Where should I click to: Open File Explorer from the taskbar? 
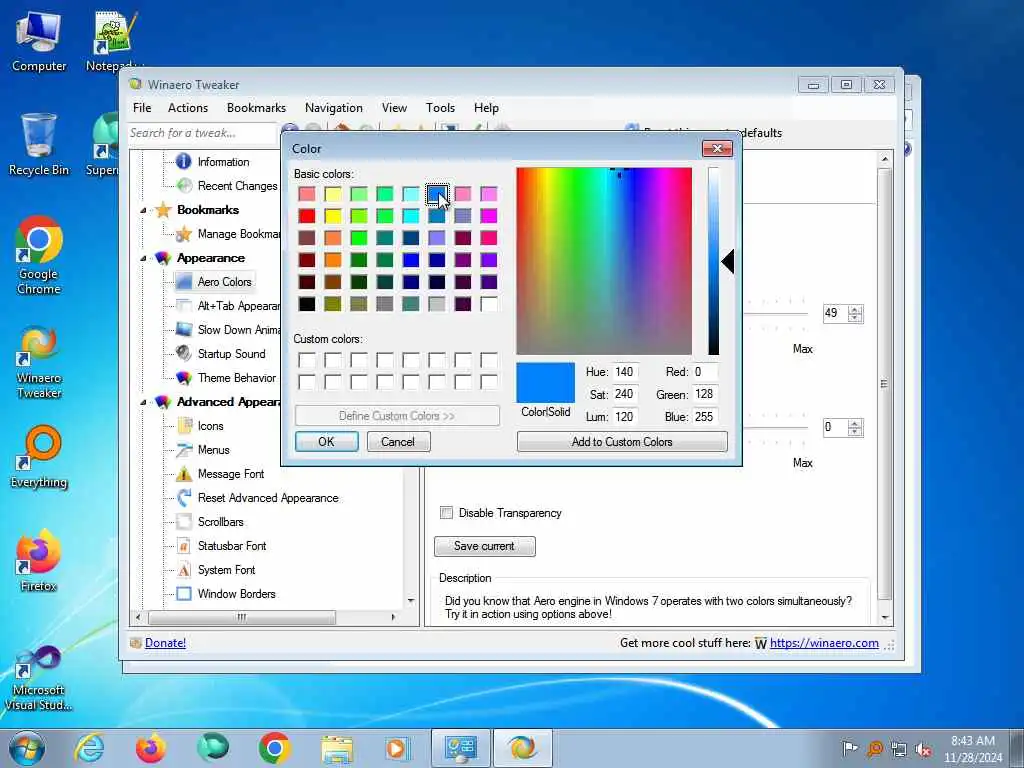[337, 748]
